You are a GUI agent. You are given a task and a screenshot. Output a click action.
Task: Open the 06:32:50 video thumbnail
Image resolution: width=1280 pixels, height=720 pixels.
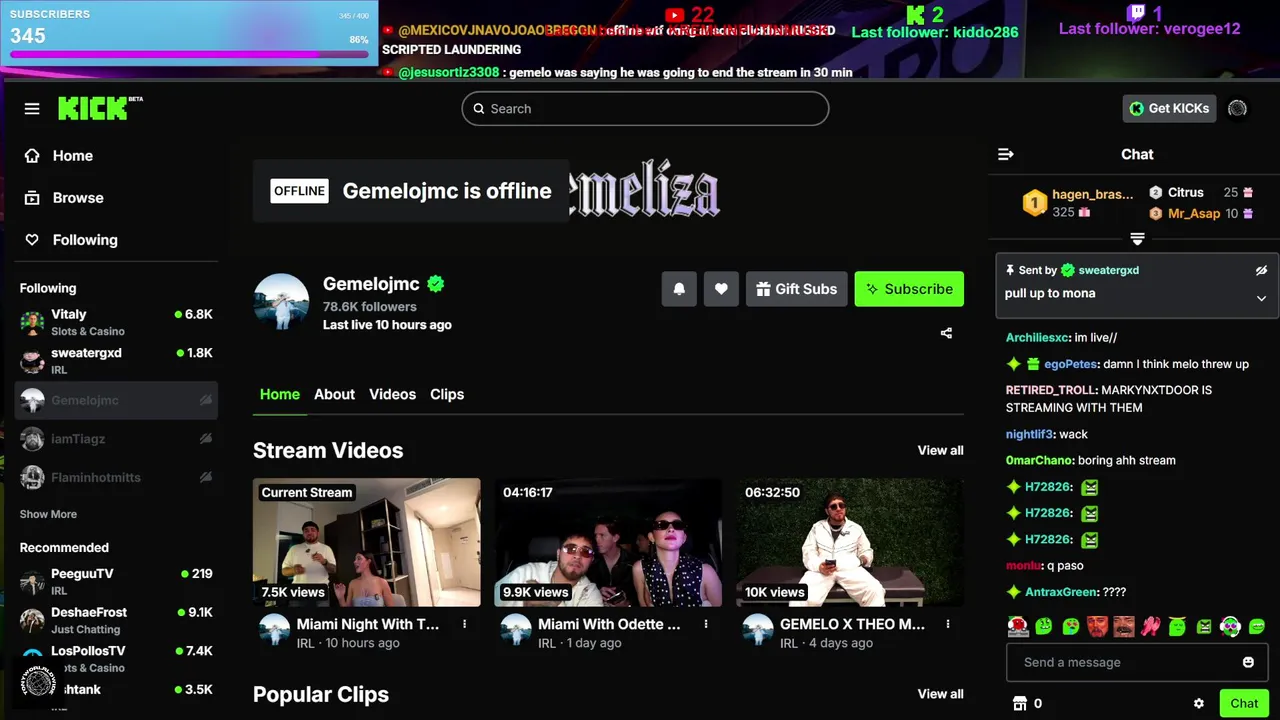[850, 542]
